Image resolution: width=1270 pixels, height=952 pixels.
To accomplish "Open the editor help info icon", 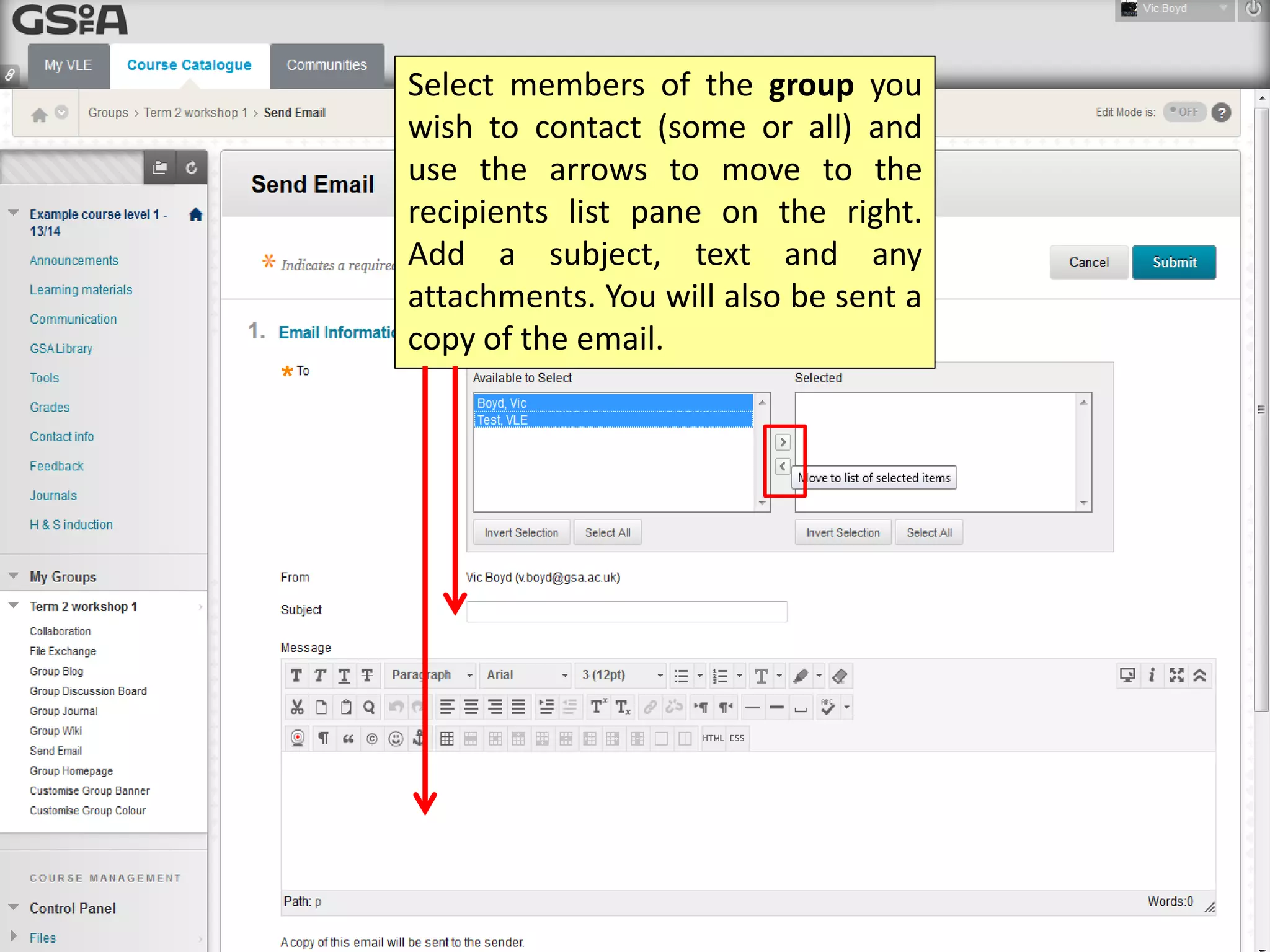I will (x=1152, y=675).
